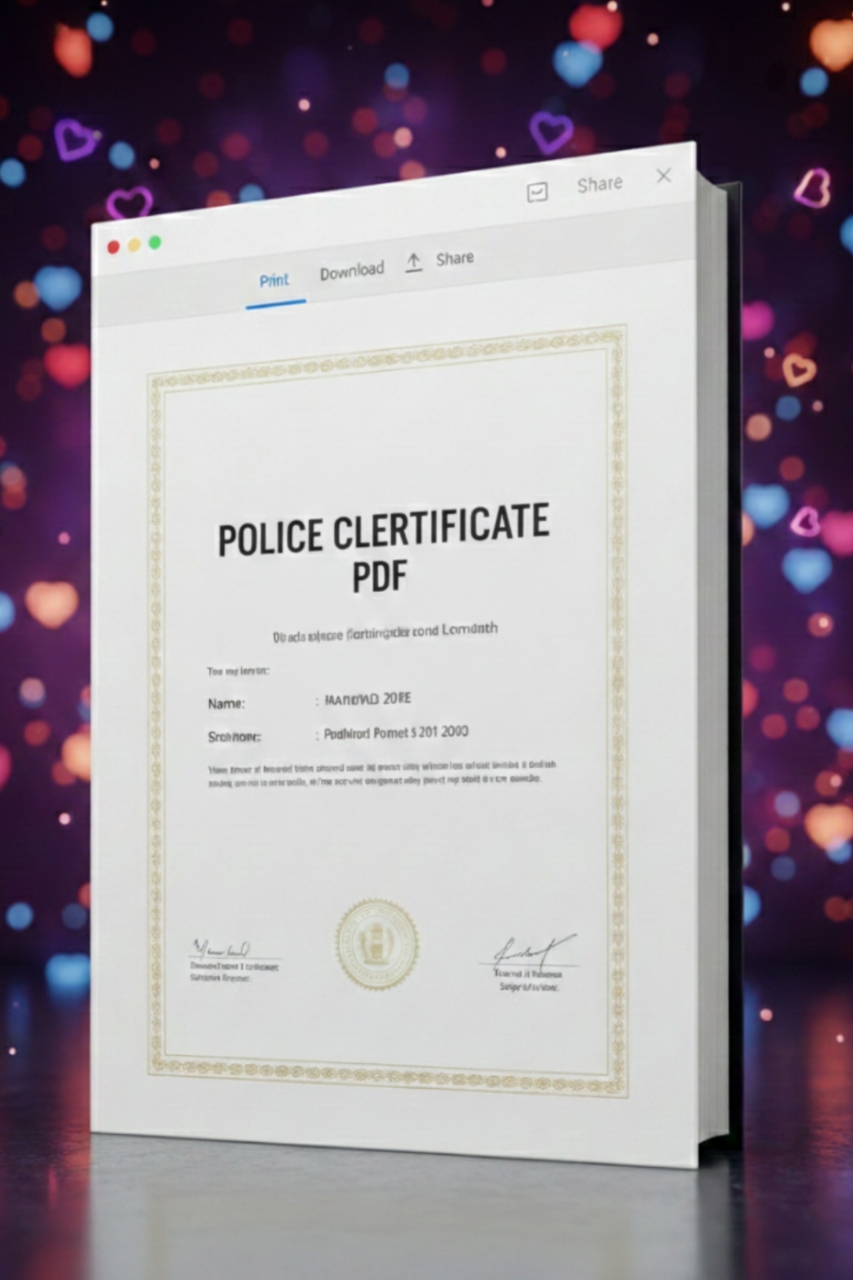Screen dimensions: 853x1280
Task: Click the upload arrow icon next to Share
Action: pos(413,260)
